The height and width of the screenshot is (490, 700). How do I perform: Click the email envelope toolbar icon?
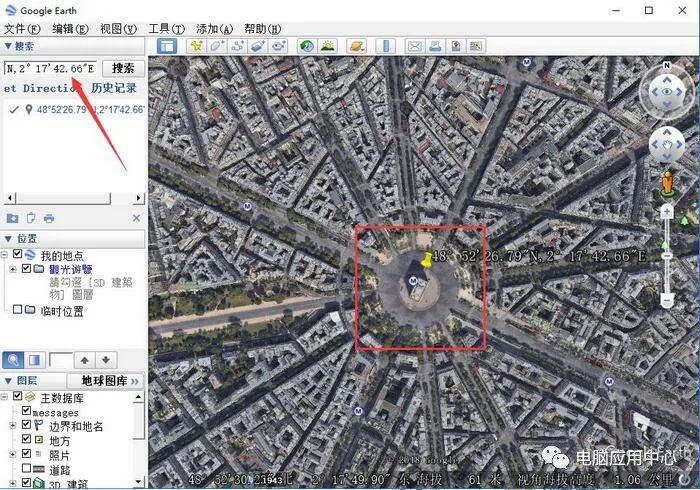coord(415,46)
